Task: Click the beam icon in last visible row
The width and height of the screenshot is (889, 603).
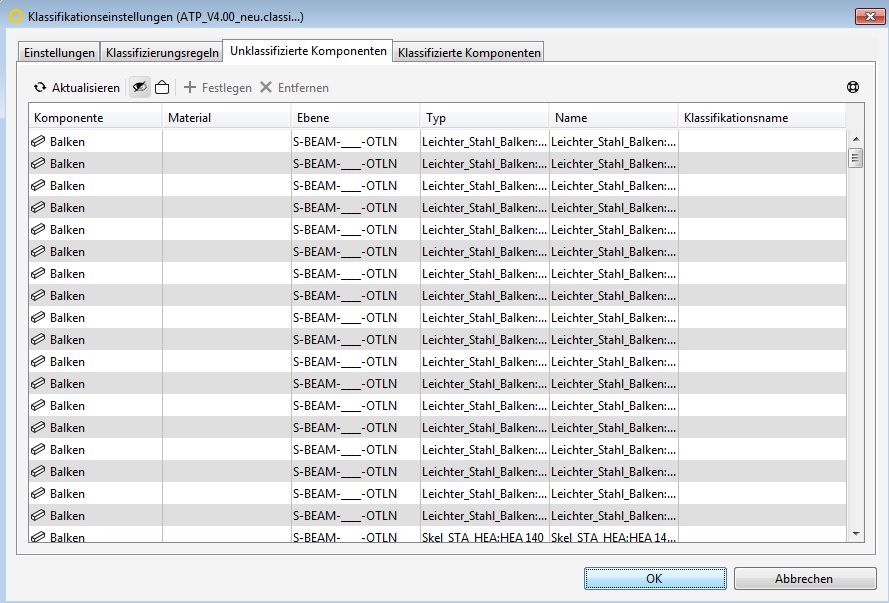Action: 39,537
